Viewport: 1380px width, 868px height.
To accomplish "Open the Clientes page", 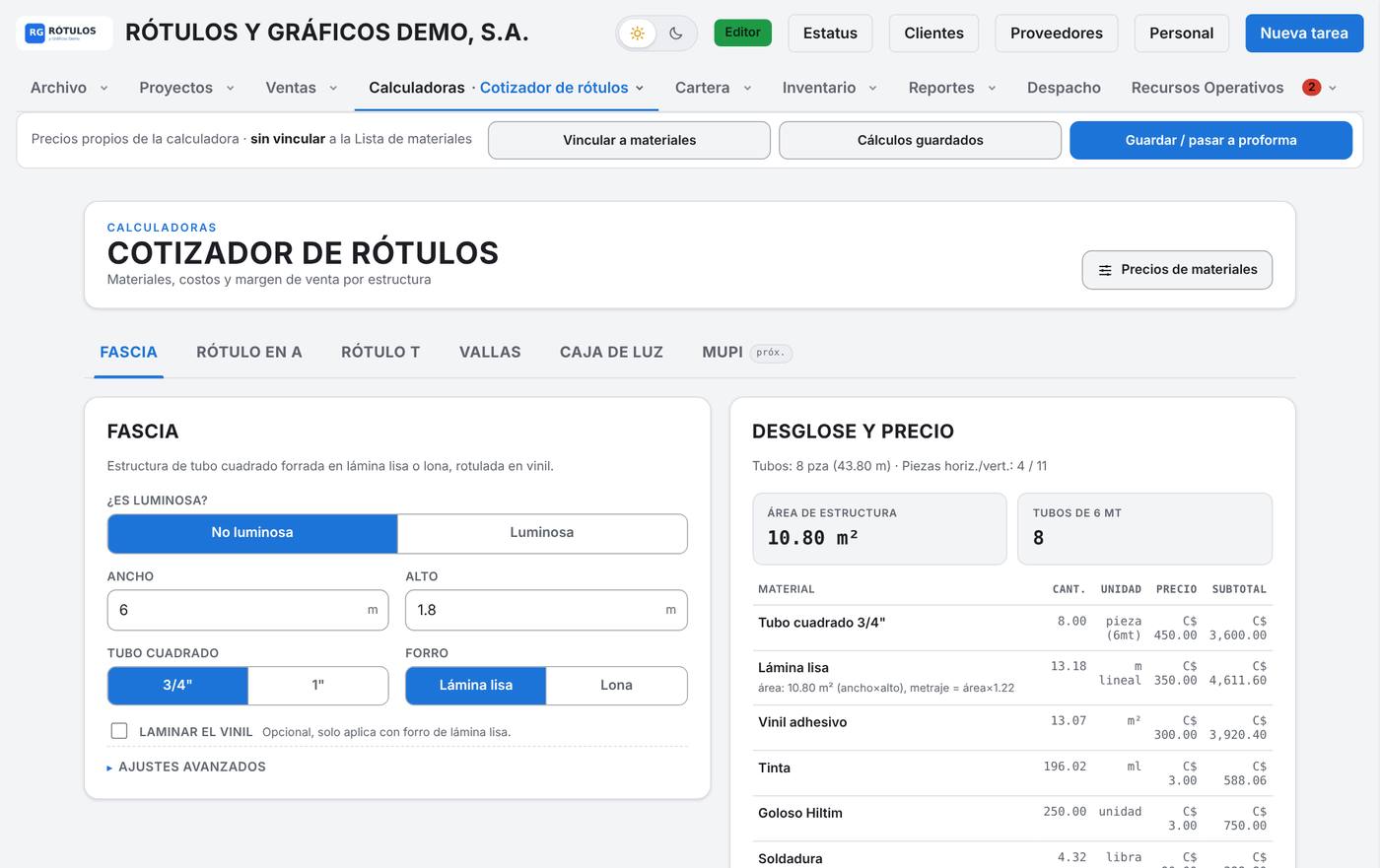I will coord(933,33).
